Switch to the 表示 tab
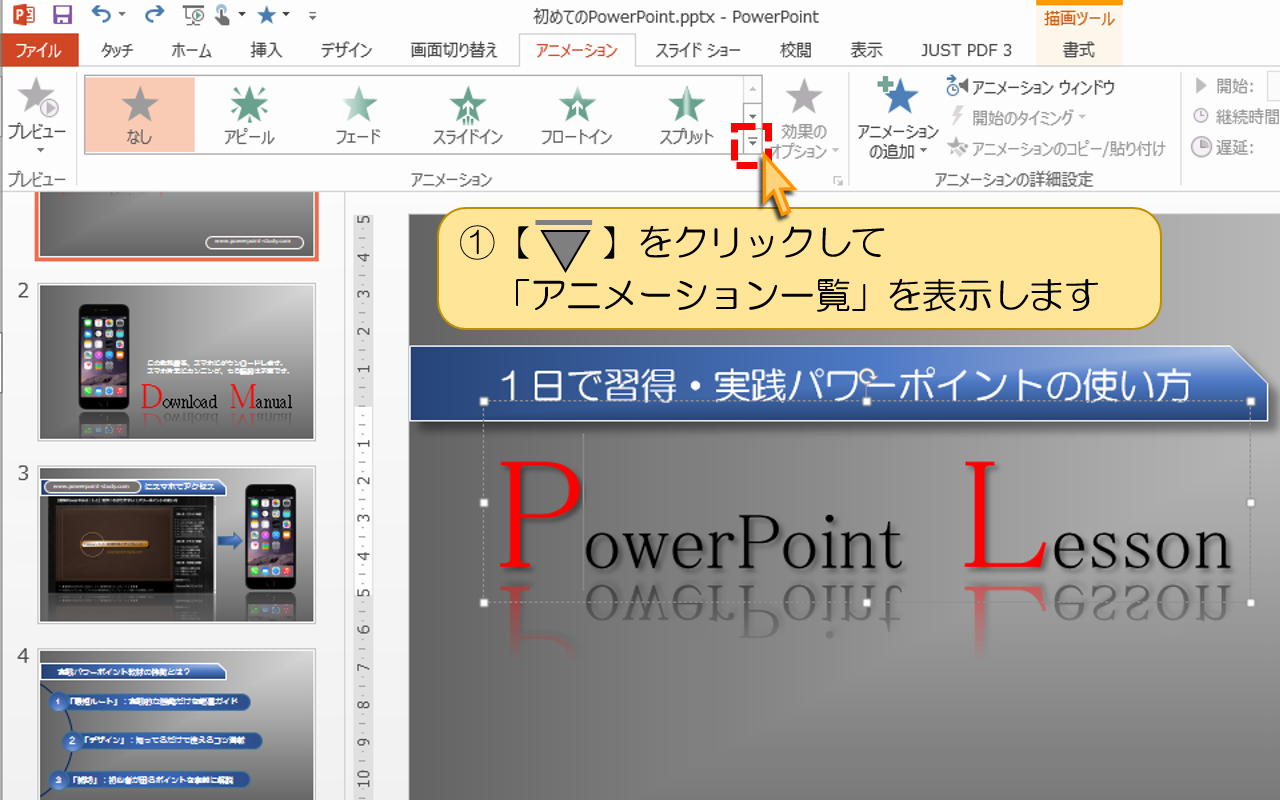1280x800 pixels. [x=866, y=50]
